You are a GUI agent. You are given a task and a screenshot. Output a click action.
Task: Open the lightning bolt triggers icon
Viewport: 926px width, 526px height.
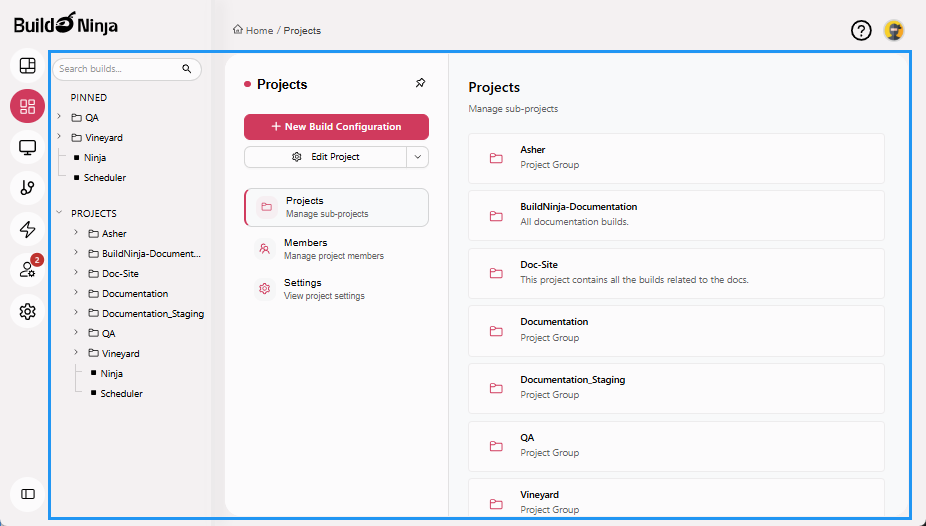pos(27,229)
